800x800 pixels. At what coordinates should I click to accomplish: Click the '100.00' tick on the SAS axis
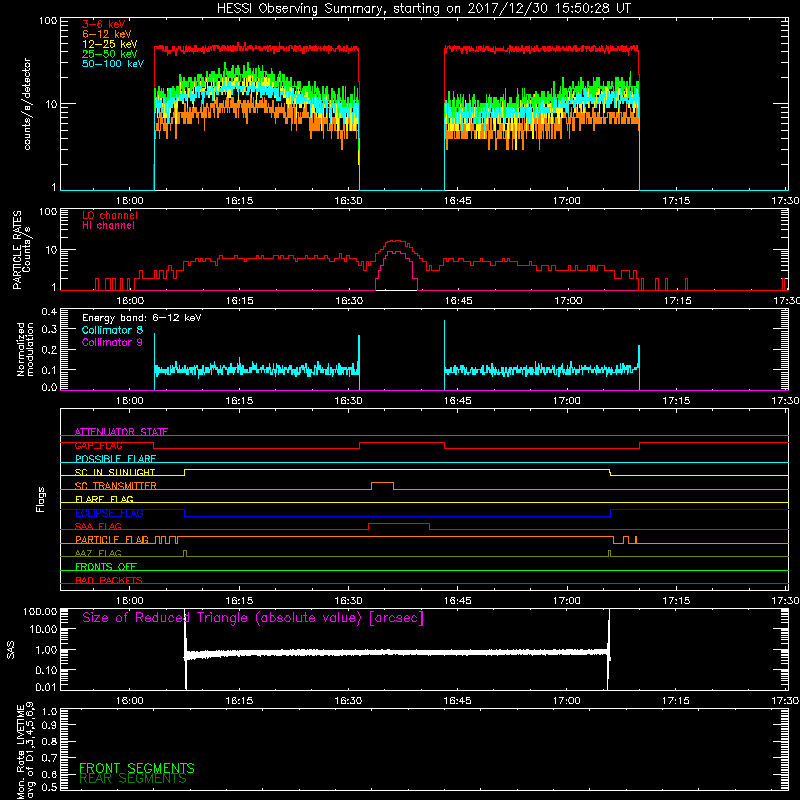tap(40, 612)
